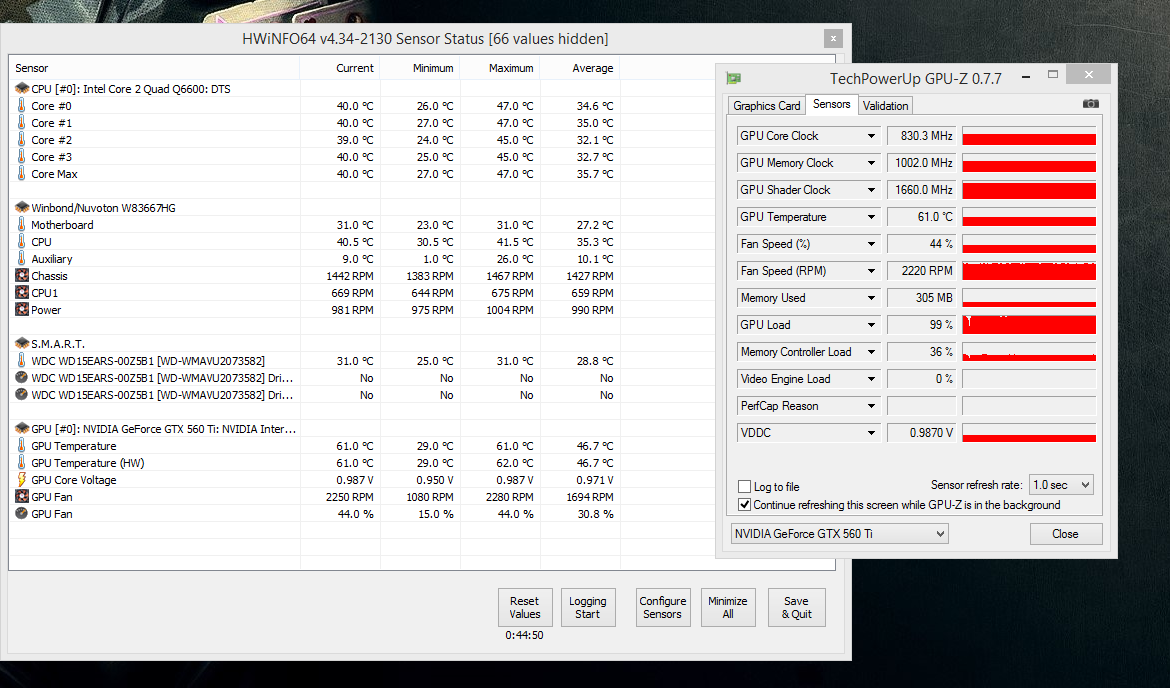Select the Core #0 current value 40.0 °C
Image resolution: width=1170 pixels, height=688 pixels.
(x=354, y=106)
